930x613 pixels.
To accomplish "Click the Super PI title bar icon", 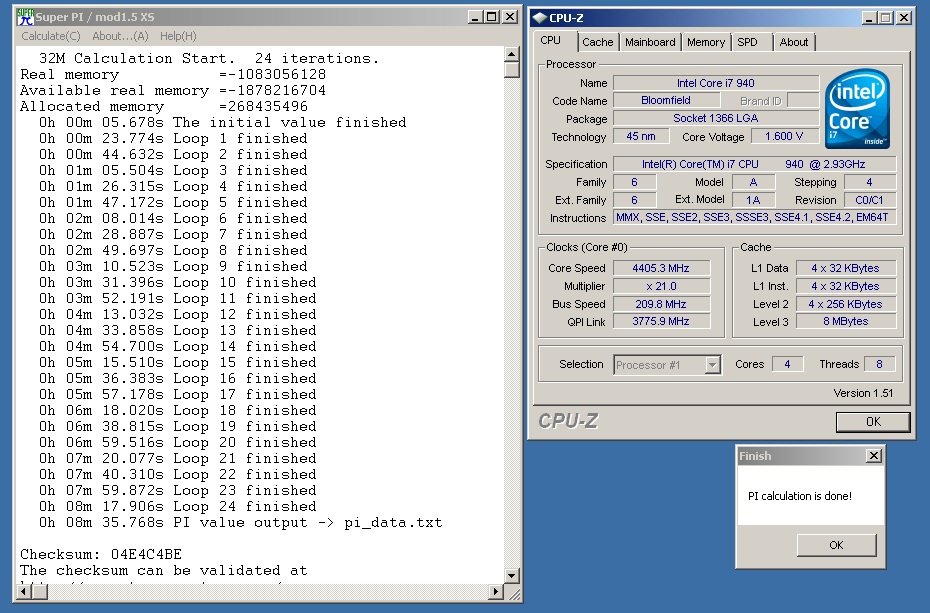I will click(25, 17).
